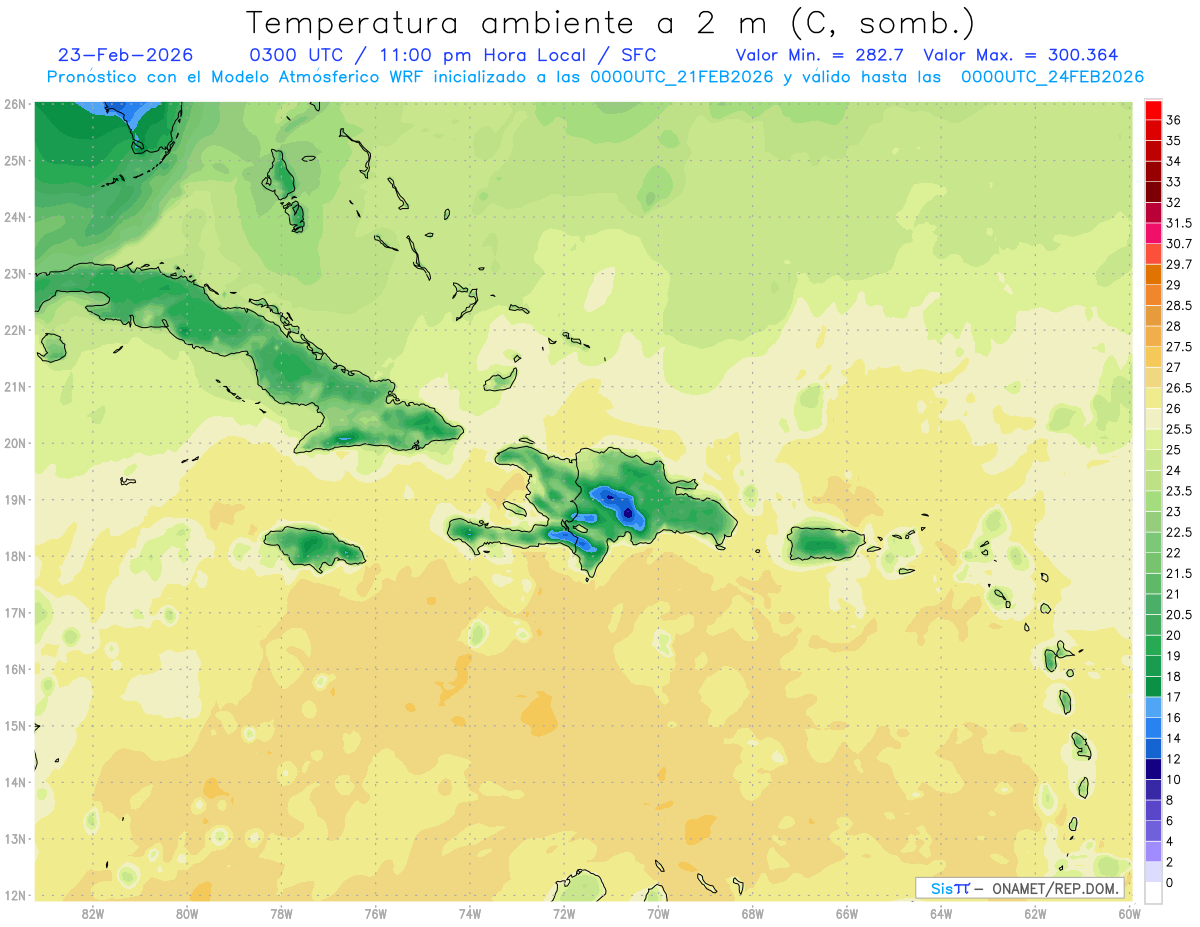Viewport: 1200px width, 927px height.
Task: Click the latitude axis label '24N'
Action: pyautogui.click(x=15, y=217)
